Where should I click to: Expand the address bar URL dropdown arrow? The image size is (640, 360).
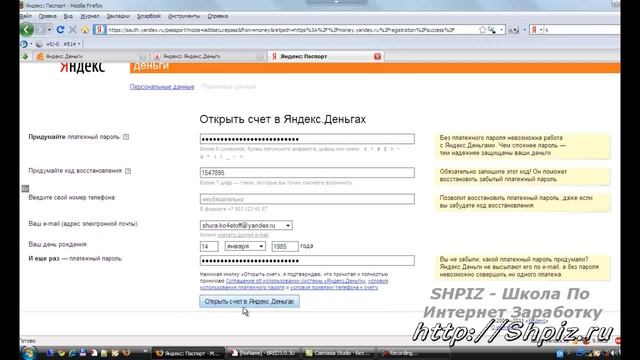coord(502,30)
